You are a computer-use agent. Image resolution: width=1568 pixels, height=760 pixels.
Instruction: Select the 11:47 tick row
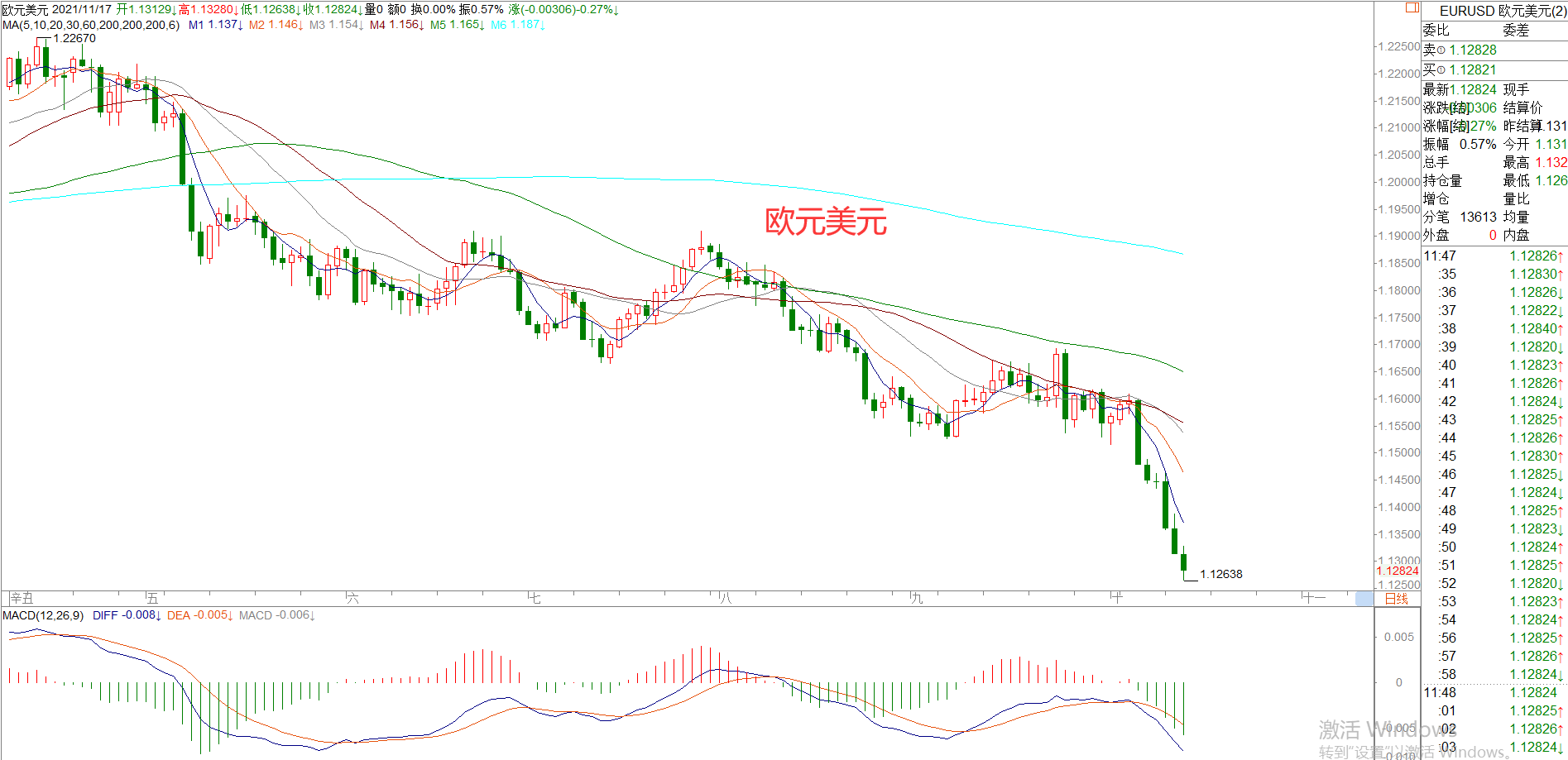point(1494,256)
